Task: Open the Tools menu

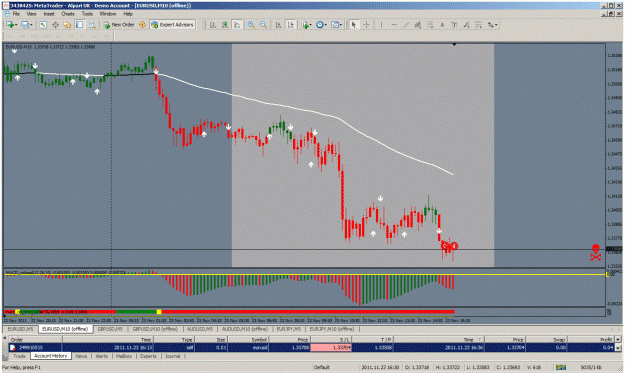Action: point(87,14)
